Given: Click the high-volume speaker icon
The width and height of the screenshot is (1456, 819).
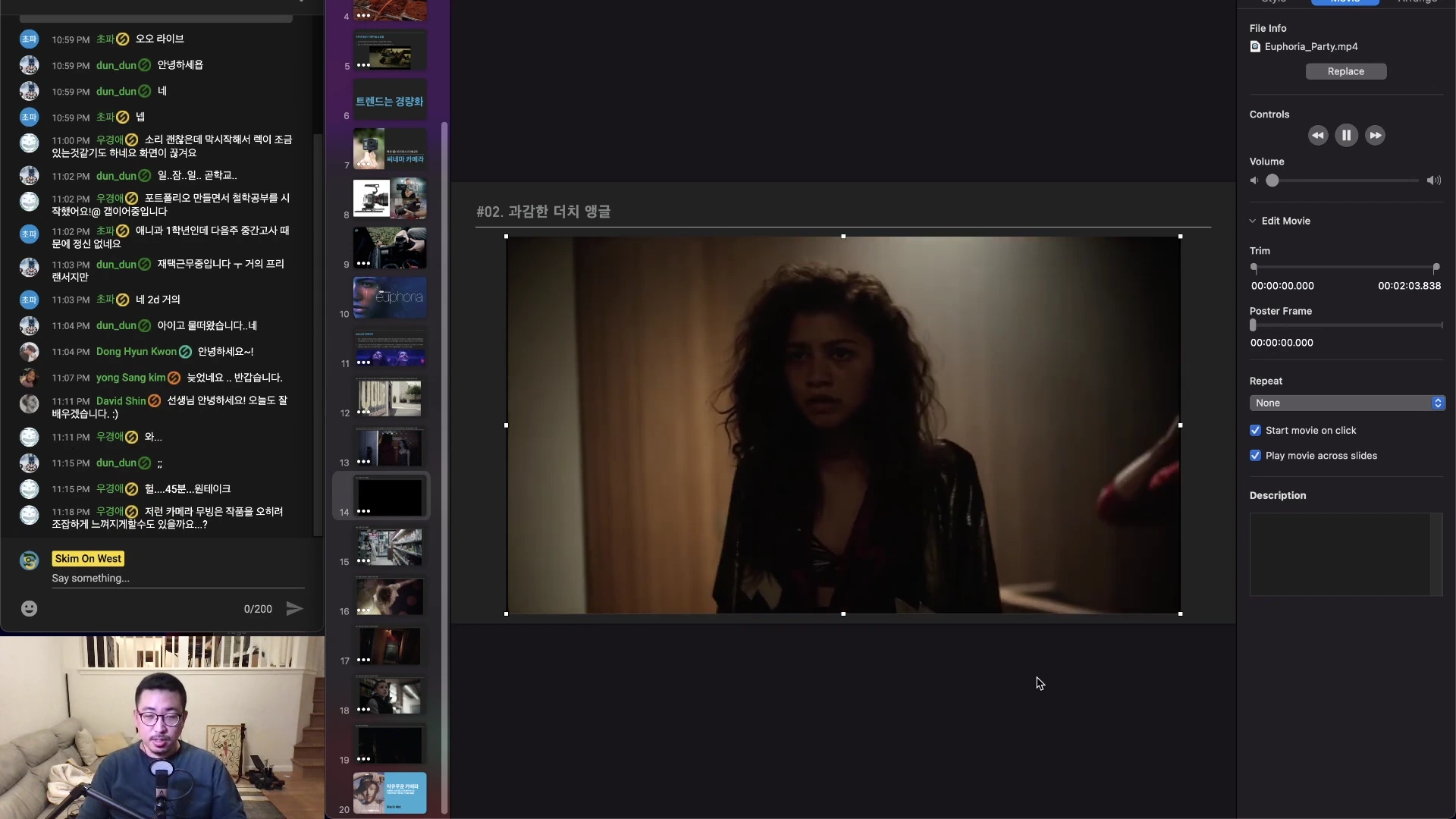Looking at the screenshot, I should (x=1433, y=180).
